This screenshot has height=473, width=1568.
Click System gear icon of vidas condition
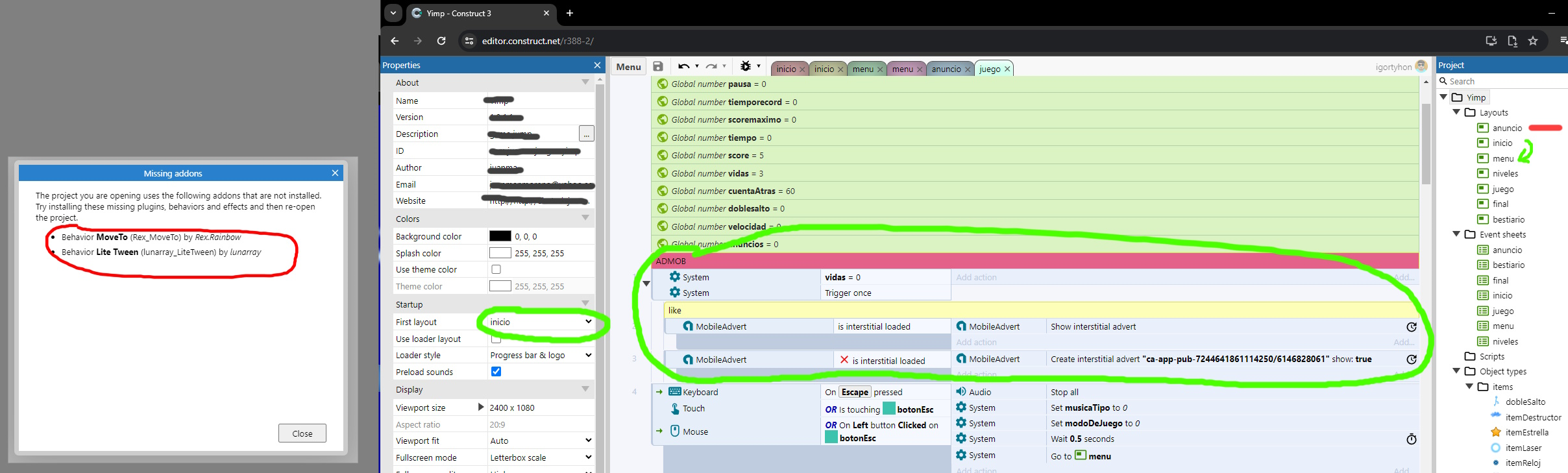pyautogui.click(x=675, y=277)
